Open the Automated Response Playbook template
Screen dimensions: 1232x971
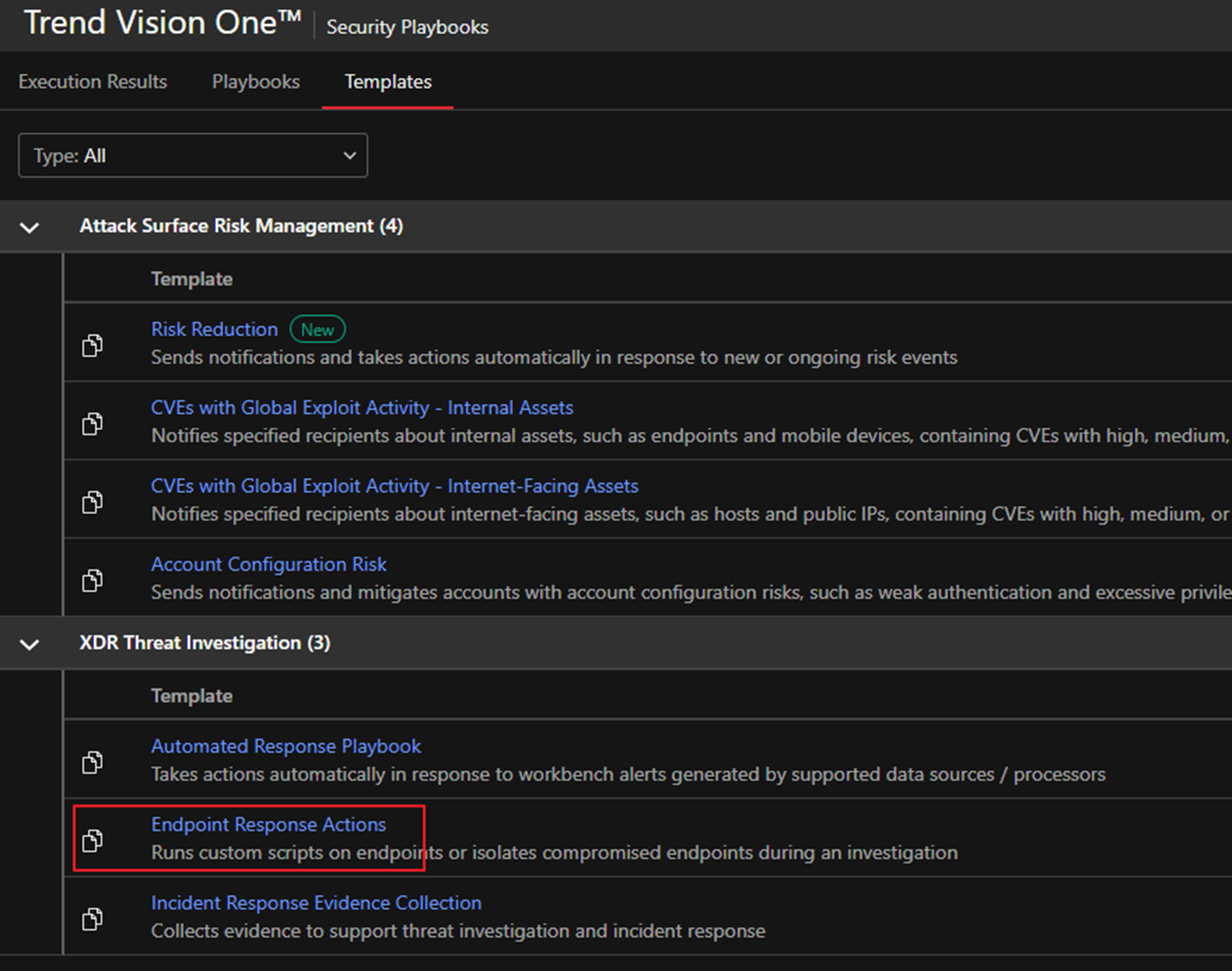point(286,746)
